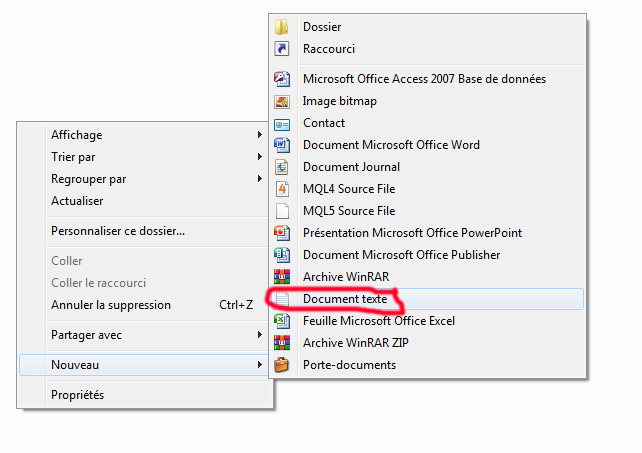Select Personnaliser ce dossier option

(x=118, y=231)
